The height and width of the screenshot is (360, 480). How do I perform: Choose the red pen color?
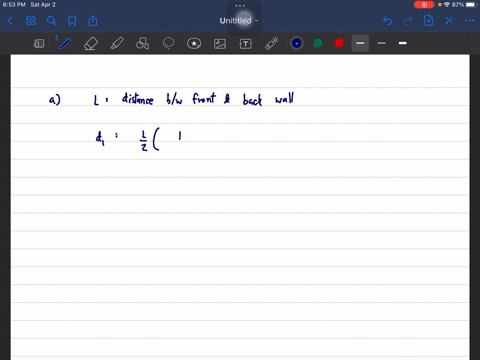339,43
